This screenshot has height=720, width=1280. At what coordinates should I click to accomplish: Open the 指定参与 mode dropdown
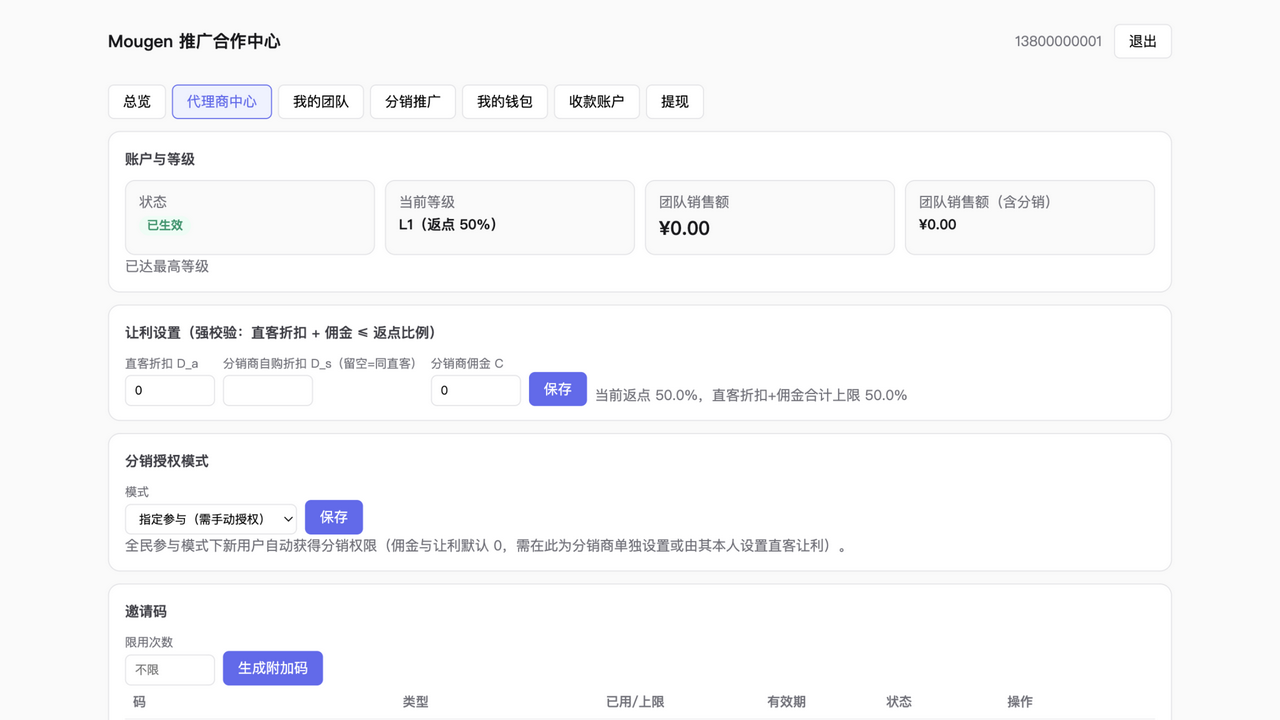point(211,519)
